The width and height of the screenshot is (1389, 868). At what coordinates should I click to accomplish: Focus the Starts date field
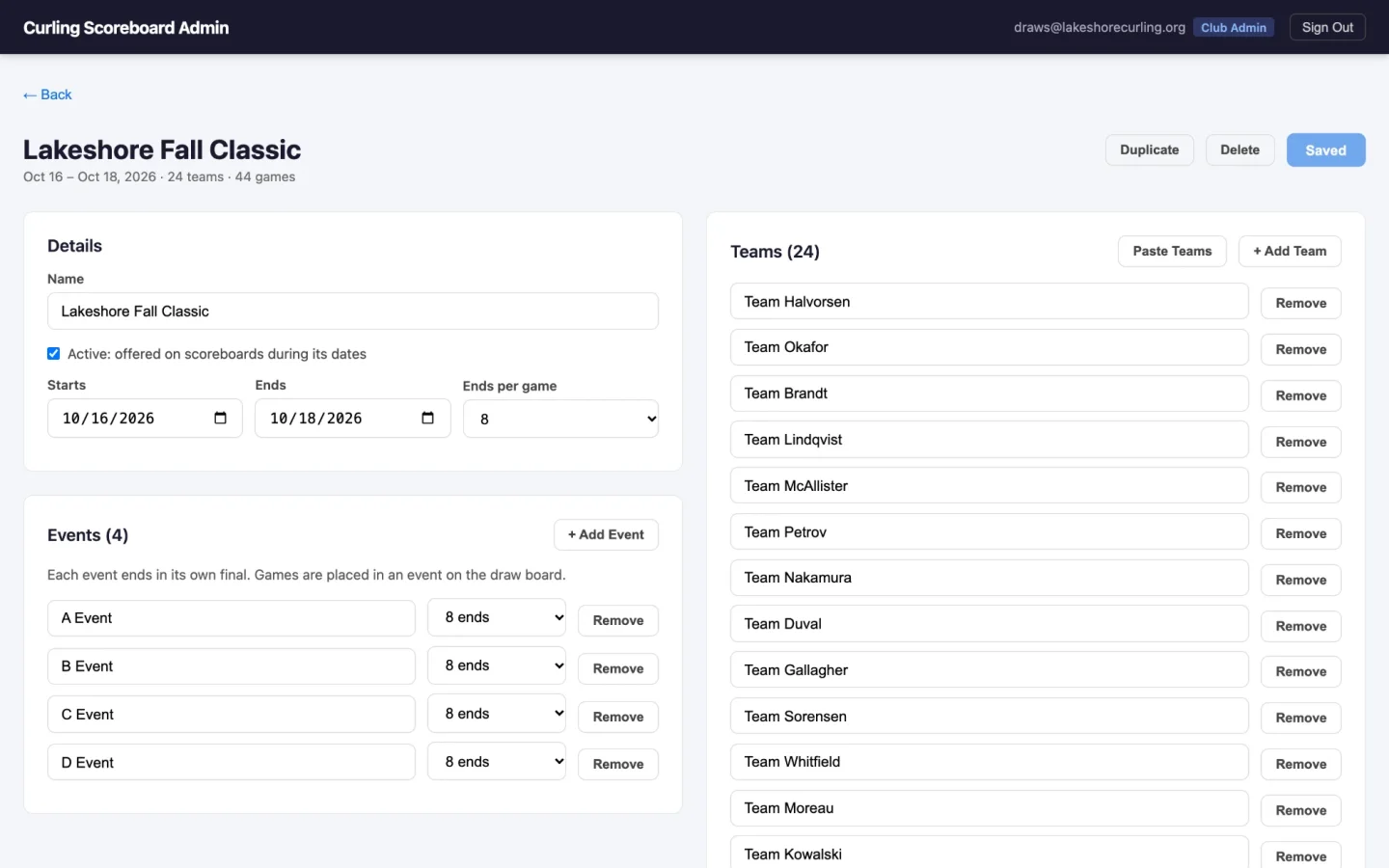(x=145, y=418)
